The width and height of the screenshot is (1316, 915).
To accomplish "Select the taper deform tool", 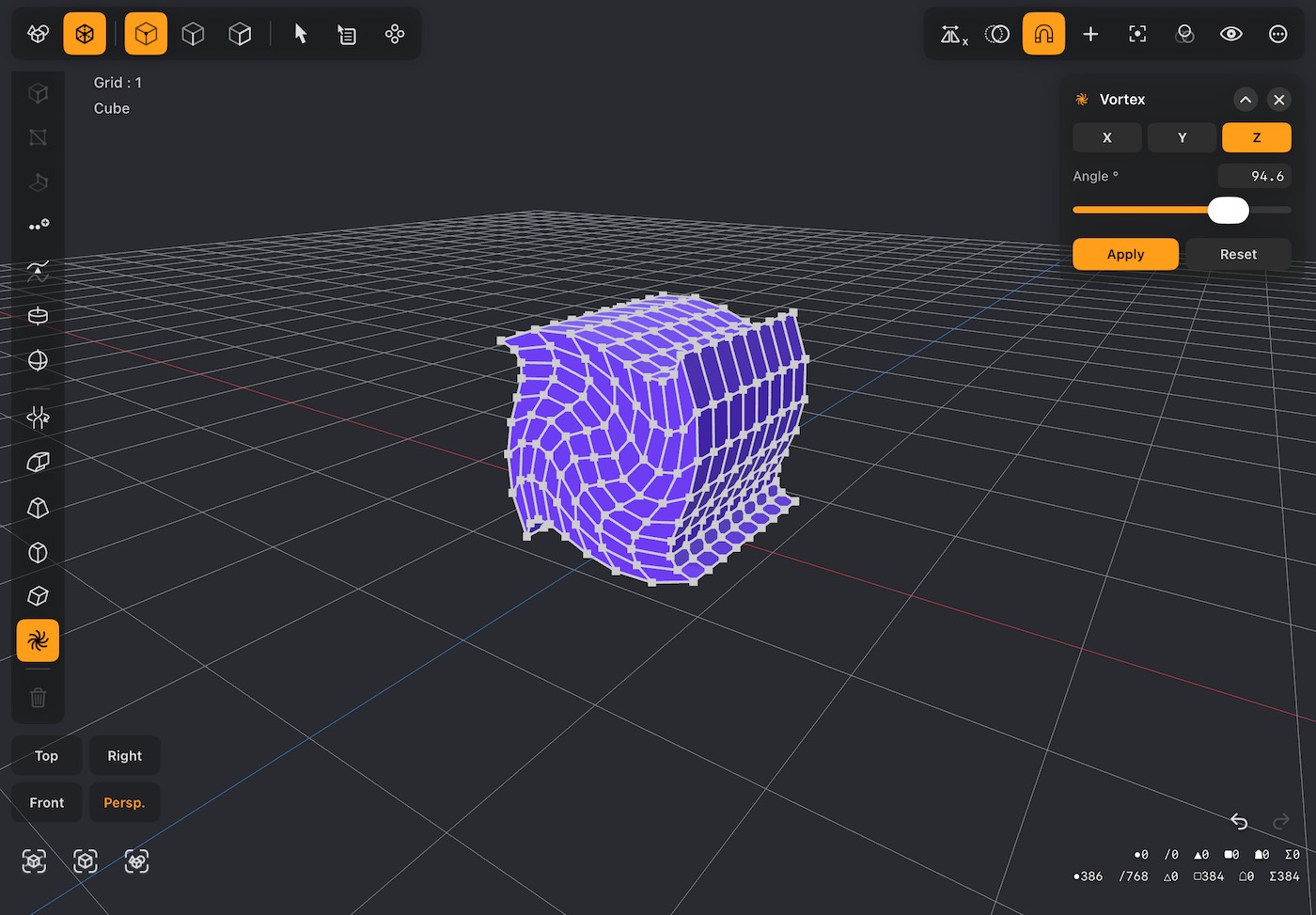I will pos(38,508).
